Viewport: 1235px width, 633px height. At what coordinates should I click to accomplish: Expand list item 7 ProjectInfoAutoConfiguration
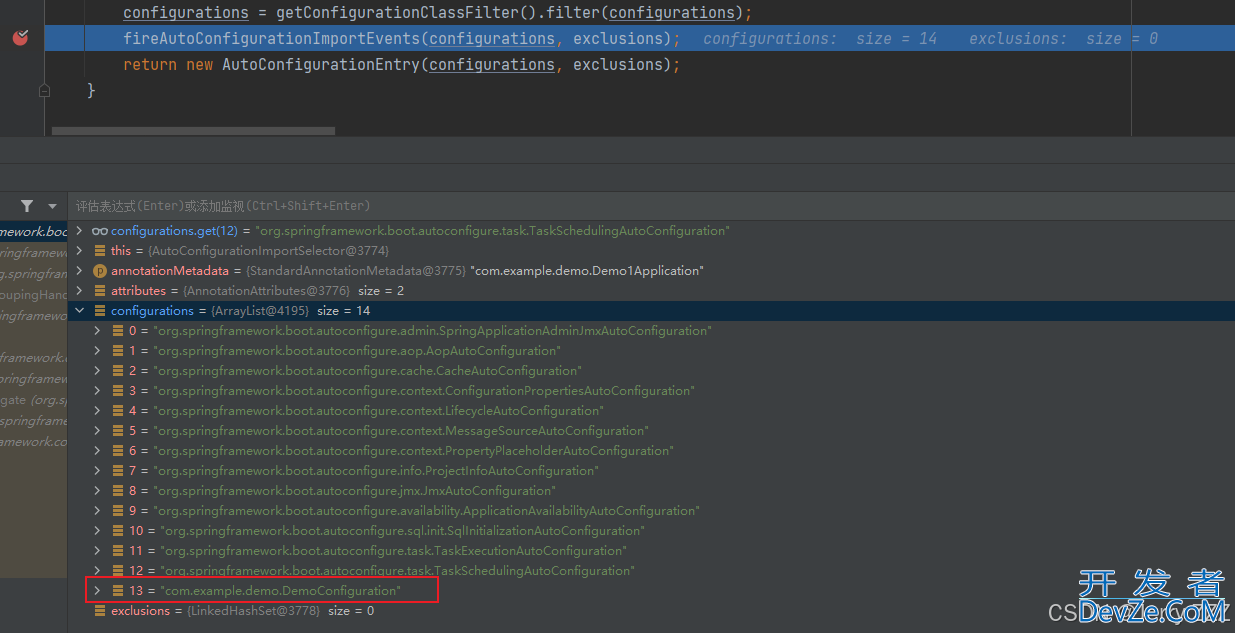point(97,471)
